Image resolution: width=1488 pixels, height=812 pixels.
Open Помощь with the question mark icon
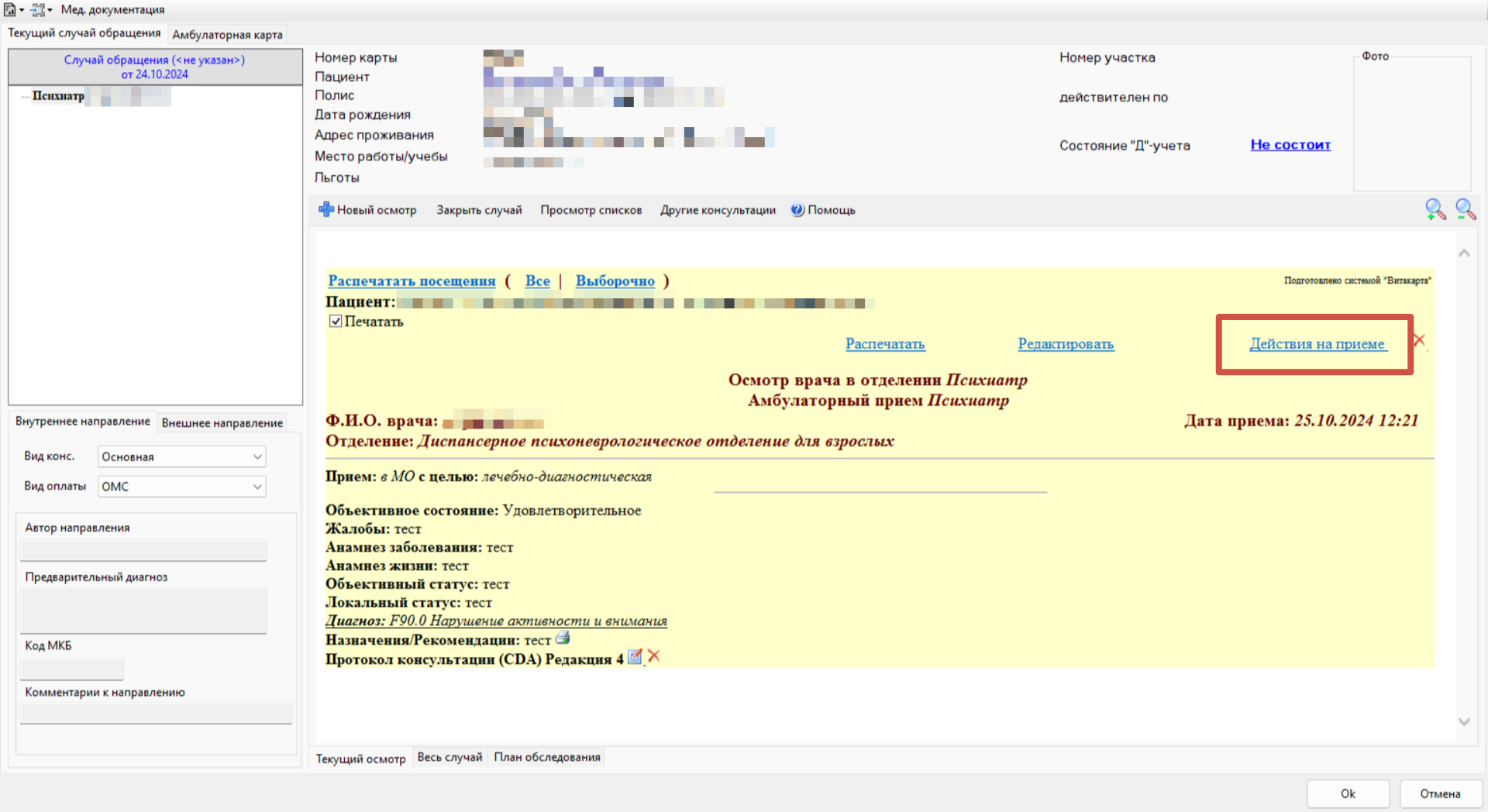tap(797, 210)
